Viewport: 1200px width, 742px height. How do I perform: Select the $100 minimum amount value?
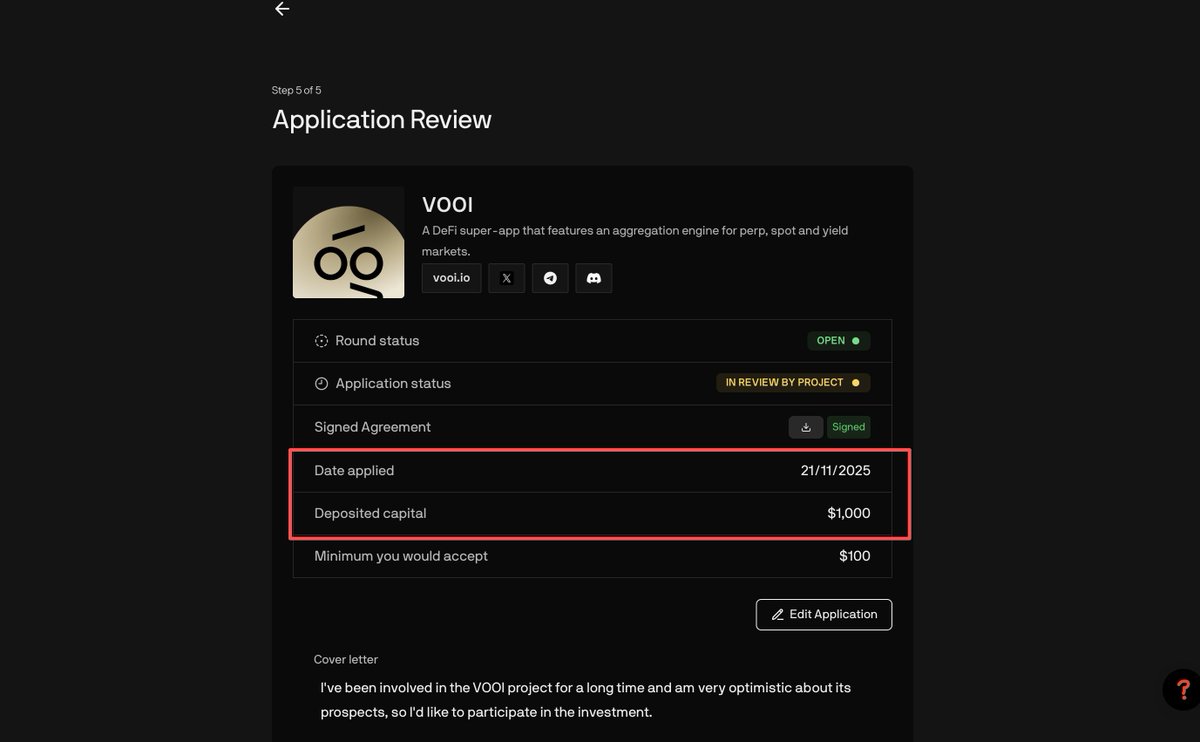click(x=855, y=556)
